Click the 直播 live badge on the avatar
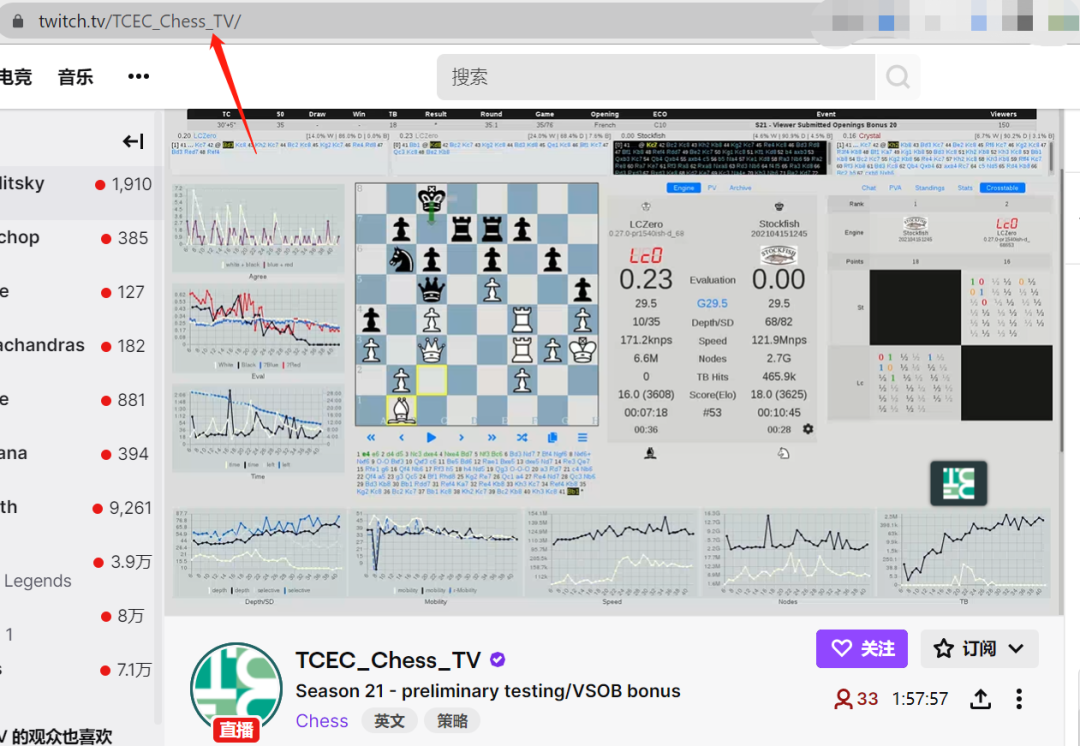1080x746 pixels. [236, 729]
